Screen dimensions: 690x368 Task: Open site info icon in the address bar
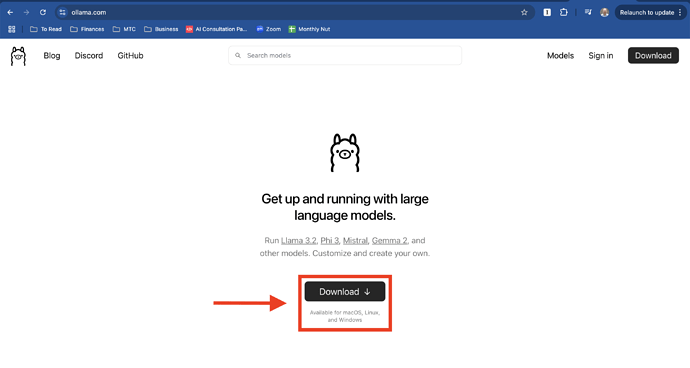(x=62, y=12)
